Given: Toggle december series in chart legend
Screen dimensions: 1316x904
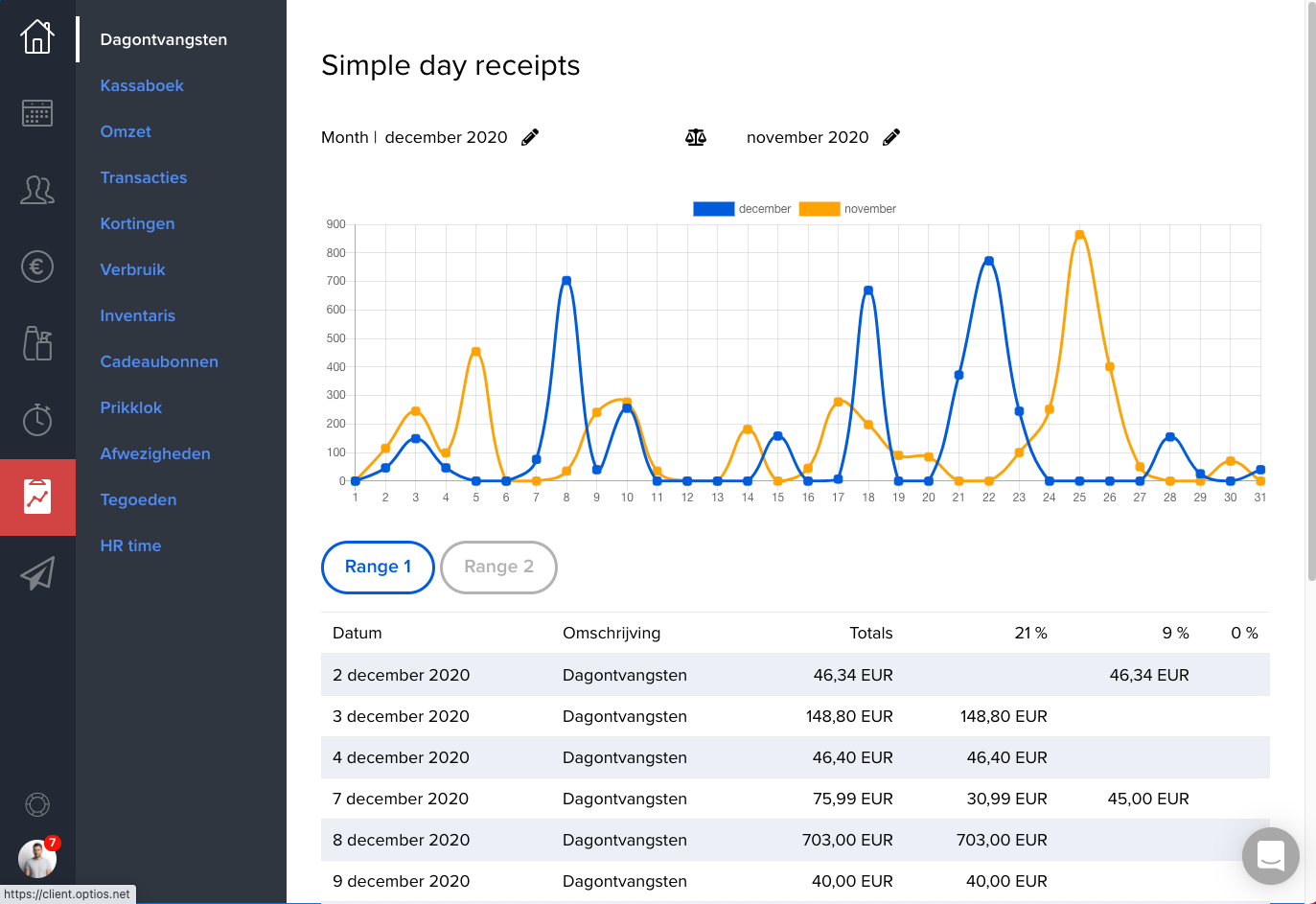Looking at the screenshot, I should pos(742,209).
